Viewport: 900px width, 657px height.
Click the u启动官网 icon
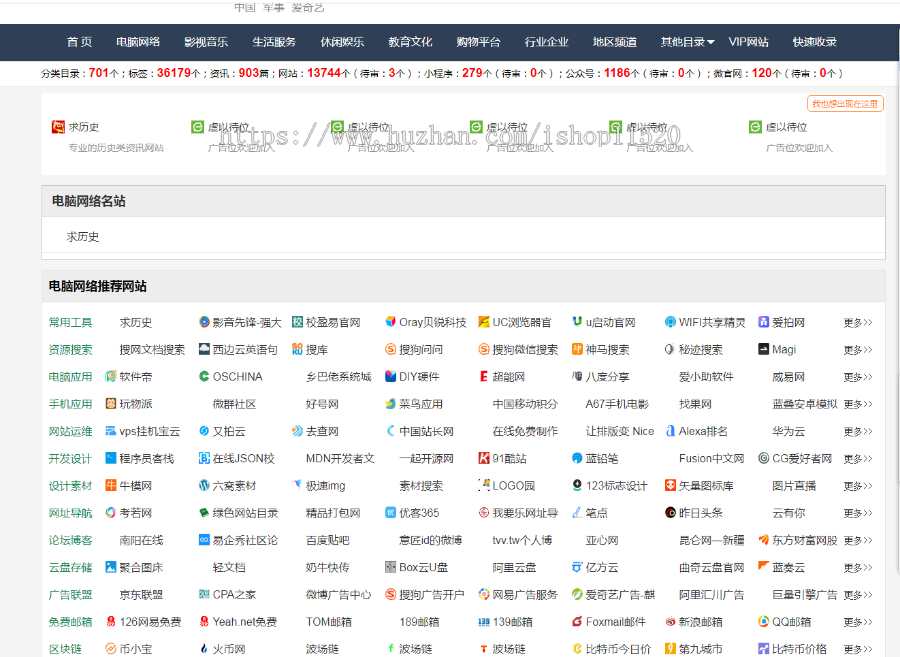coord(577,322)
